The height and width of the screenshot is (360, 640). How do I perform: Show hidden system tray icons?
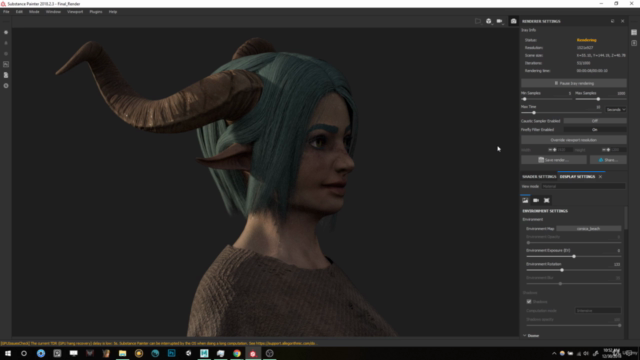554,353
